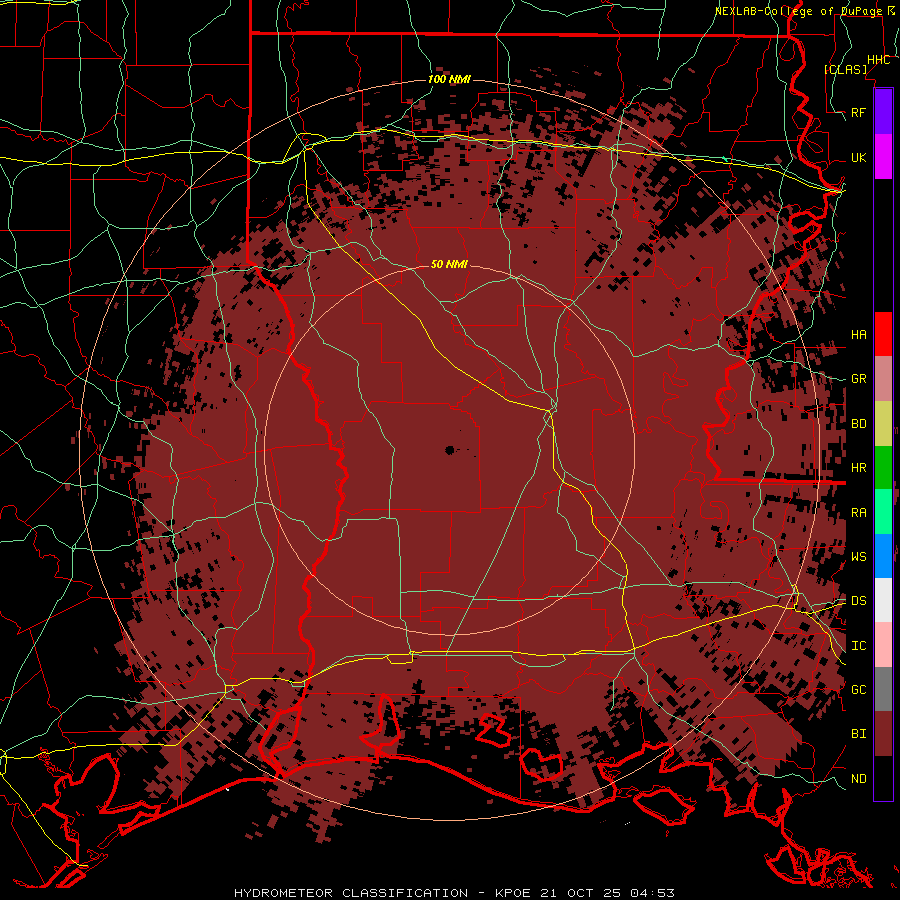Click the RA legend label
The image size is (900, 900).
[858, 513]
